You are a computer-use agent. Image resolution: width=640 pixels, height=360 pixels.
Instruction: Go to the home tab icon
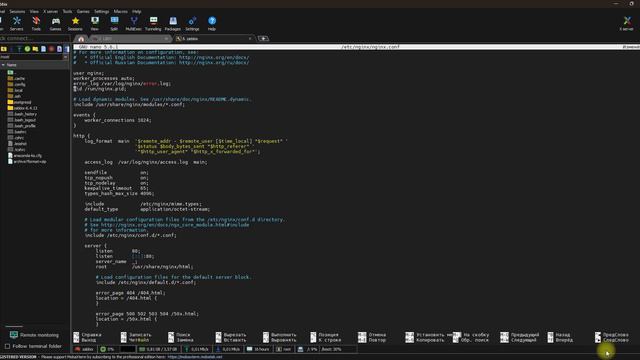(x=81, y=39)
